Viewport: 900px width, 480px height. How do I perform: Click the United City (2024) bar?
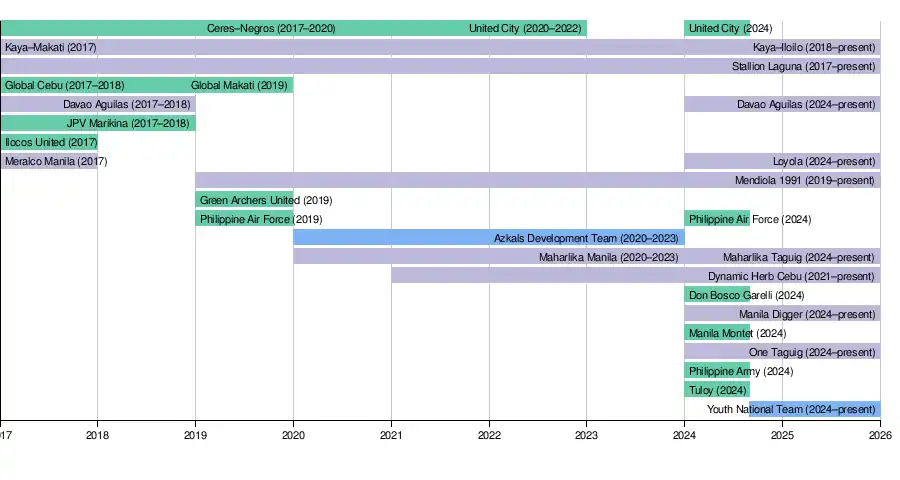click(716, 28)
